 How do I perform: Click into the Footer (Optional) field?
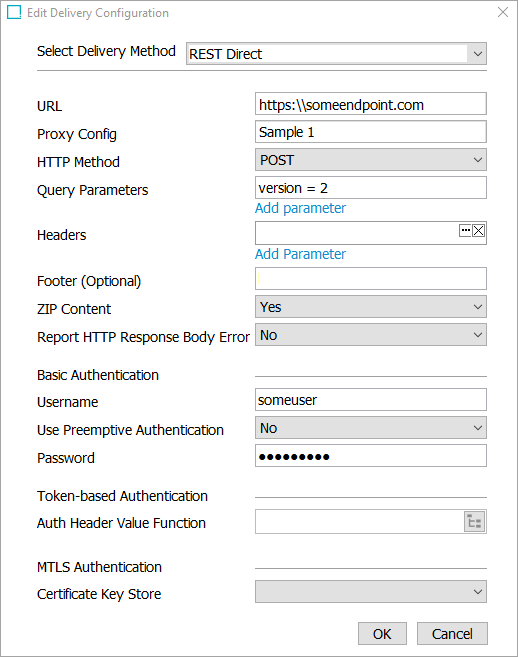pyautogui.click(x=370, y=279)
